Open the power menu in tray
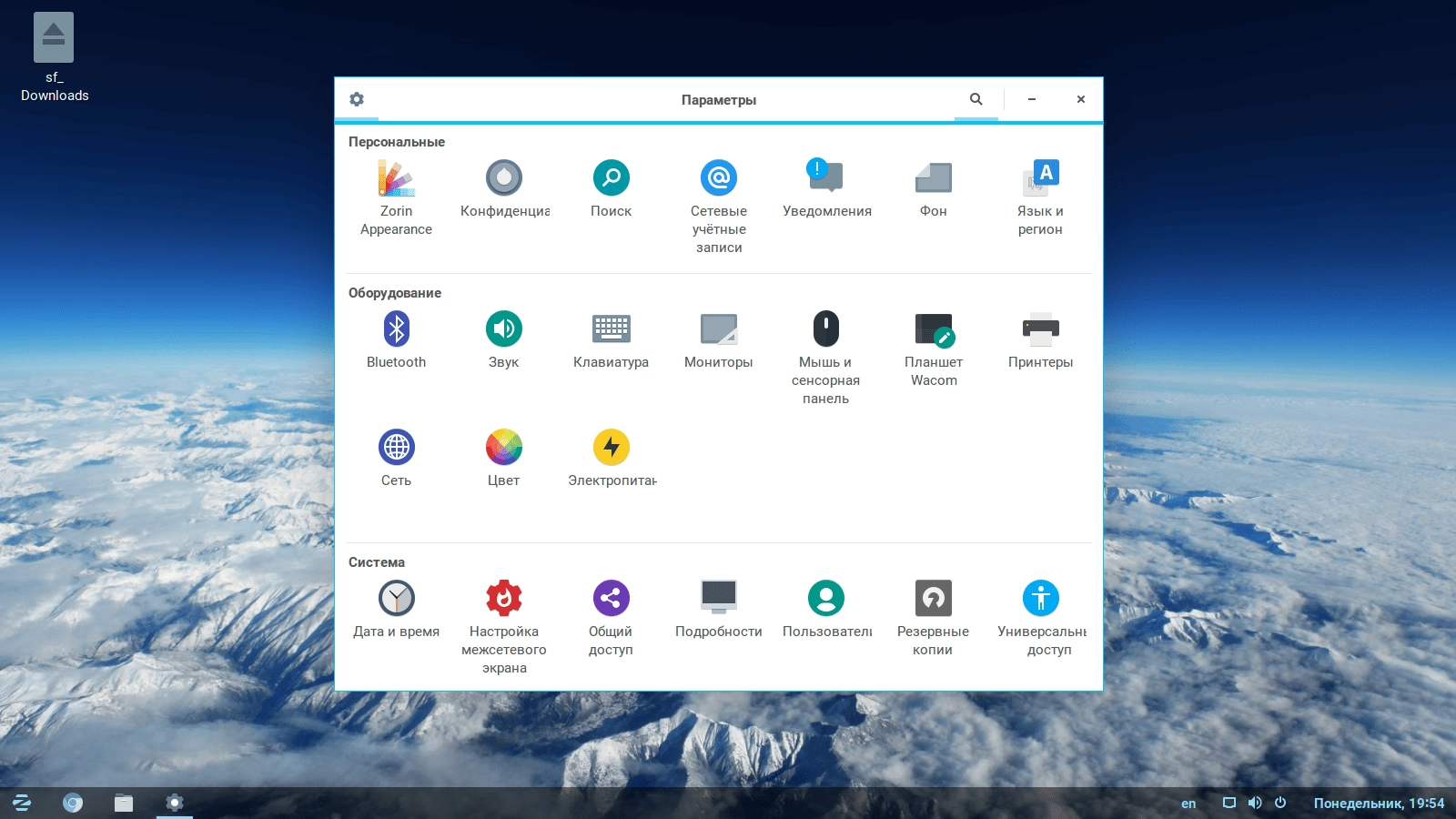This screenshot has height=819, width=1456. click(x=1280, y=803)
